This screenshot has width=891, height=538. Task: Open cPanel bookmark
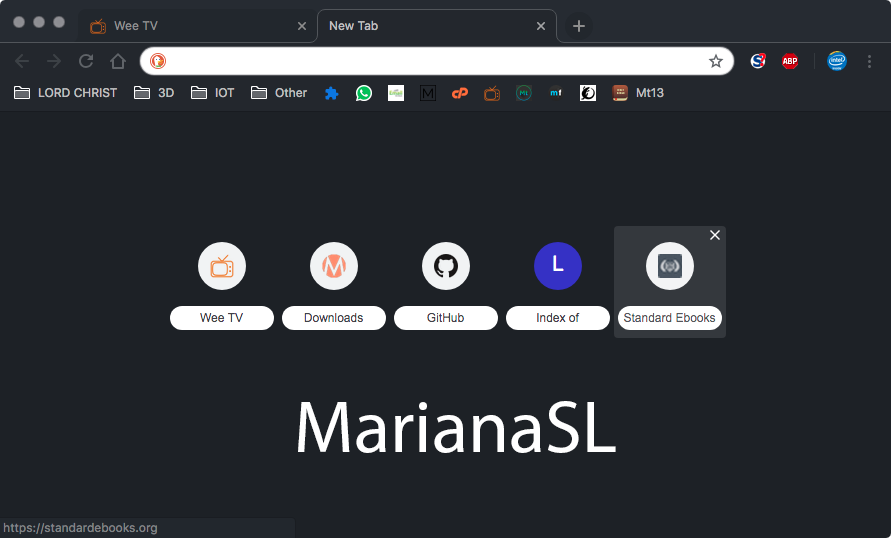point(460,93)
